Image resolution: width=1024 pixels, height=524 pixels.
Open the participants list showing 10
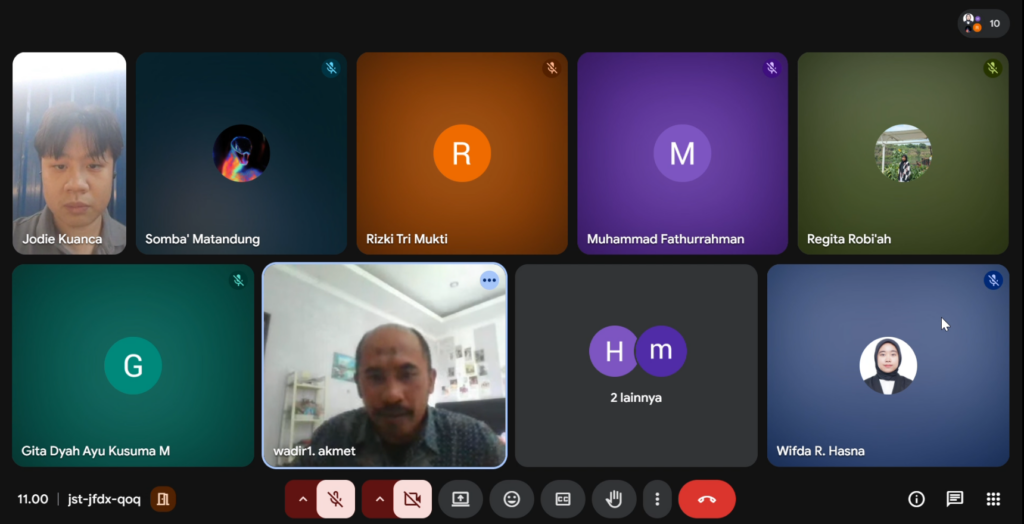(x=983, y=23)
